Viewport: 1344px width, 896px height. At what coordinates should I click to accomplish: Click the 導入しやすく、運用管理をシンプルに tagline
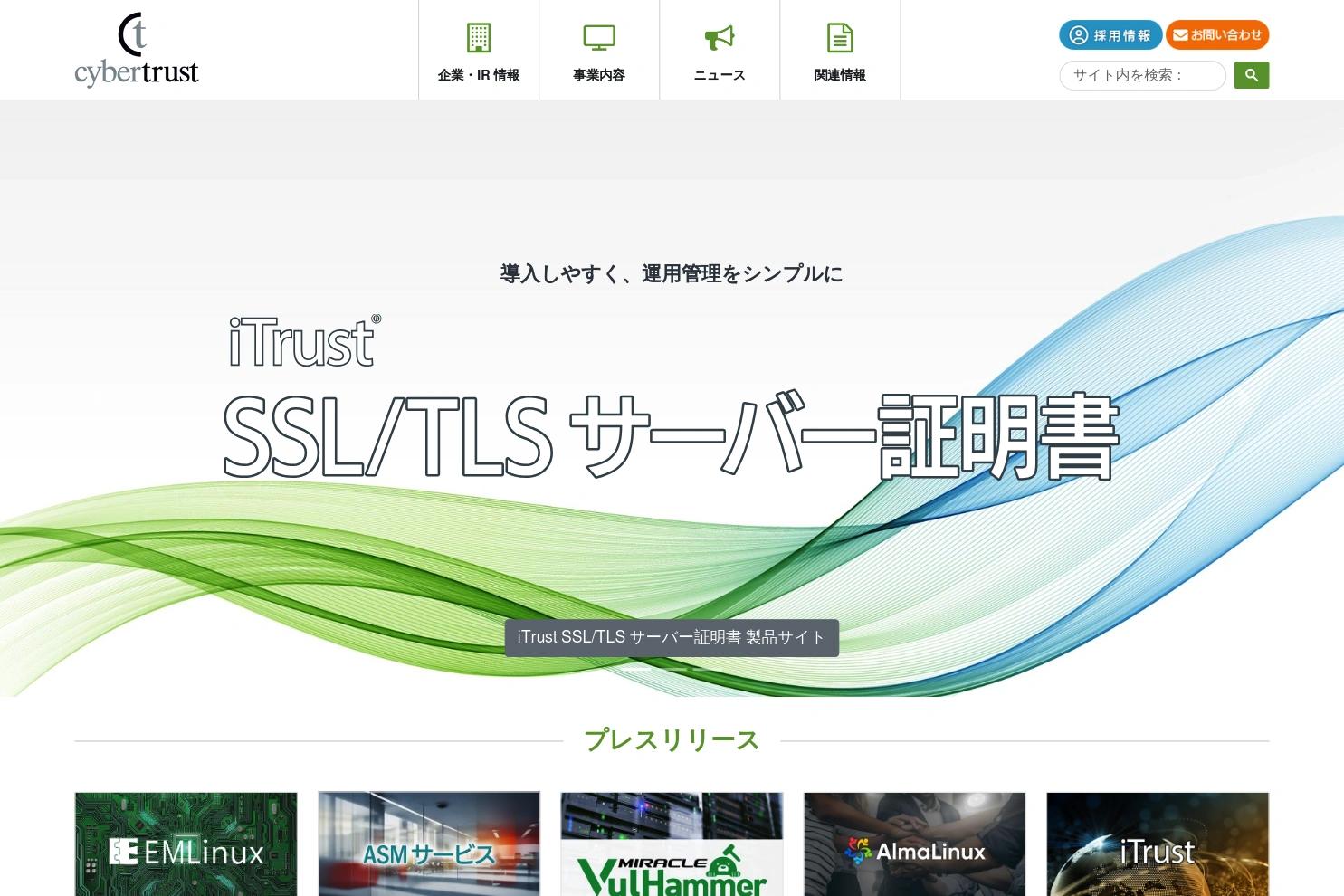[672, 273]
